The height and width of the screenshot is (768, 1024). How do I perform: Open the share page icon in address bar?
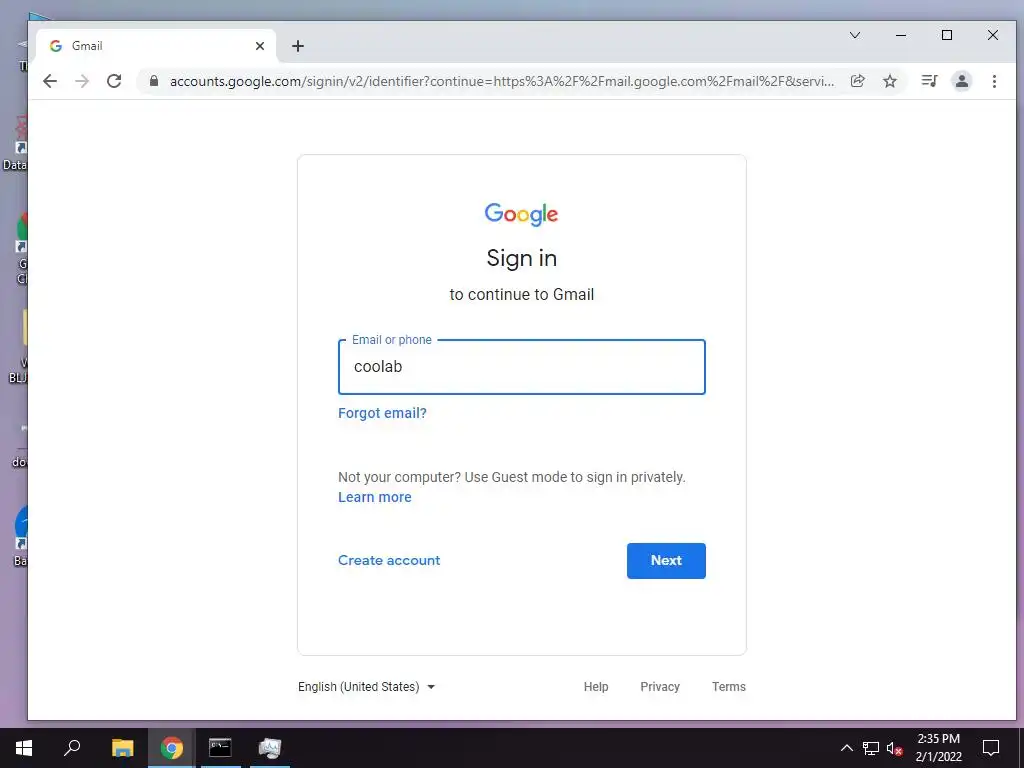click(x=857, y=81)
